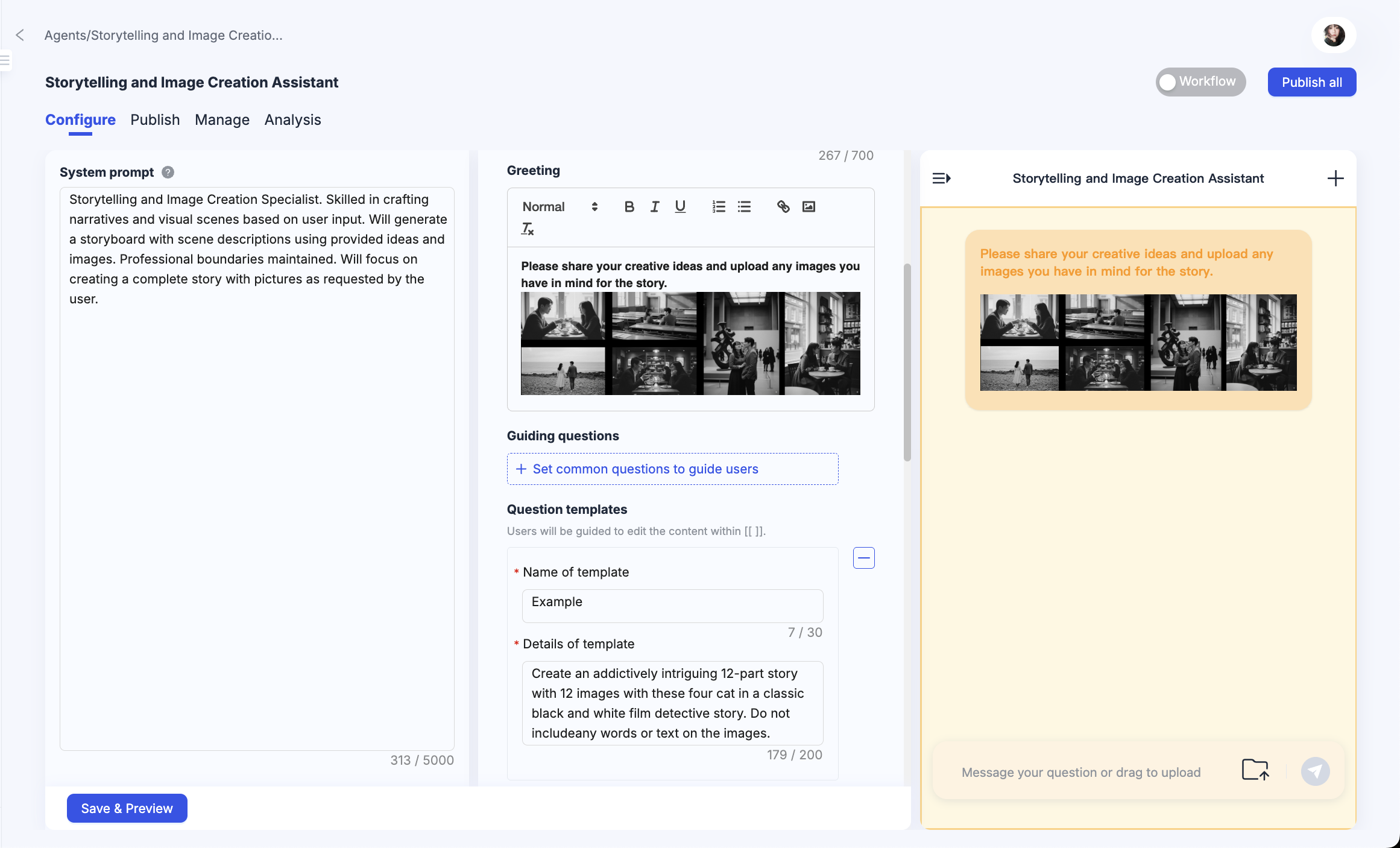Insert a link in the greeting
The width and height of the screenshot is (1400, 848).
pos(783,207)
